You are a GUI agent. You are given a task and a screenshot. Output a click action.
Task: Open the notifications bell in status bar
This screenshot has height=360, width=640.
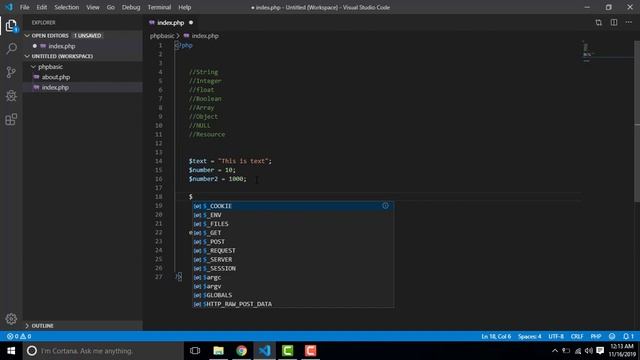coord(628,336)
